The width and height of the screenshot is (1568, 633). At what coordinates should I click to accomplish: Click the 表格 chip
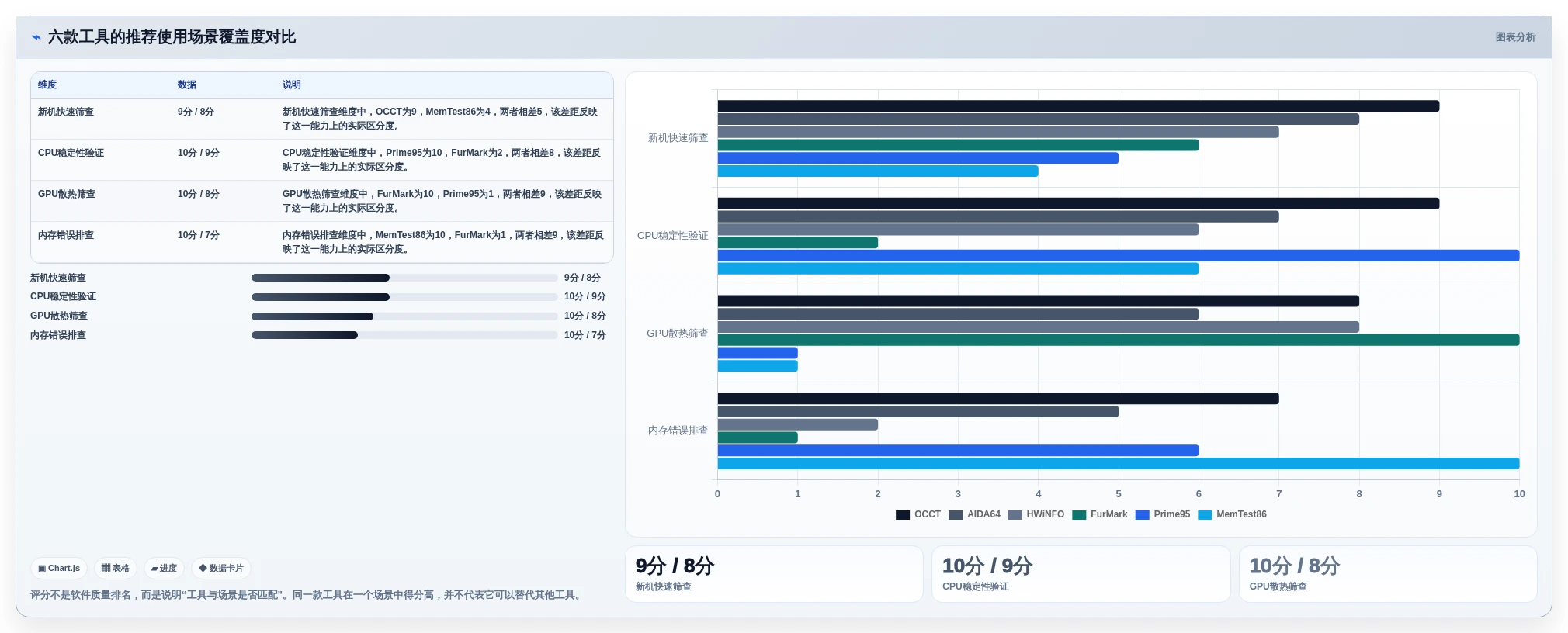tap(116, 568)
